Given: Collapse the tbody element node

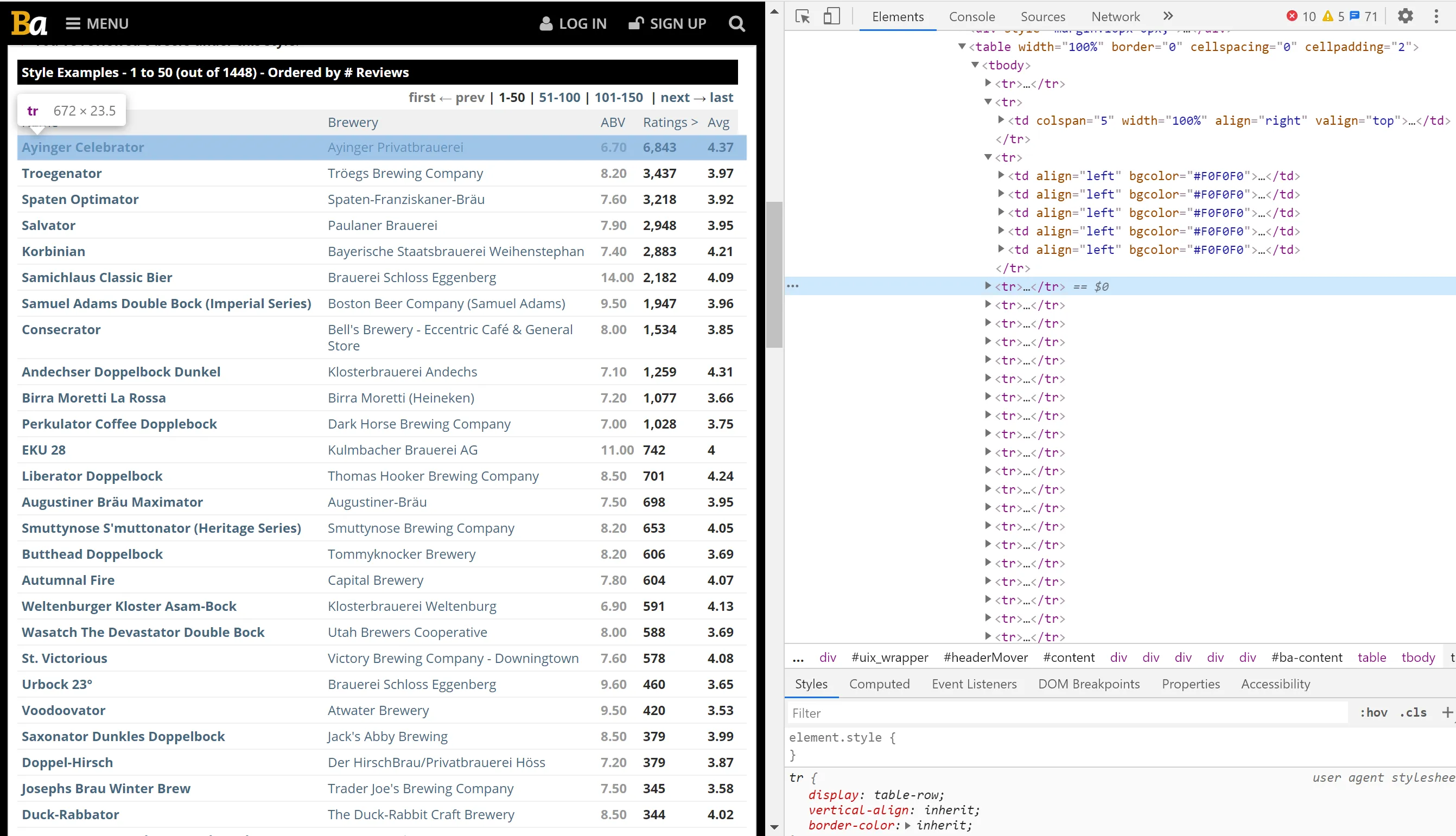Looking at the screenshot, I should click(x=975, y=65).
